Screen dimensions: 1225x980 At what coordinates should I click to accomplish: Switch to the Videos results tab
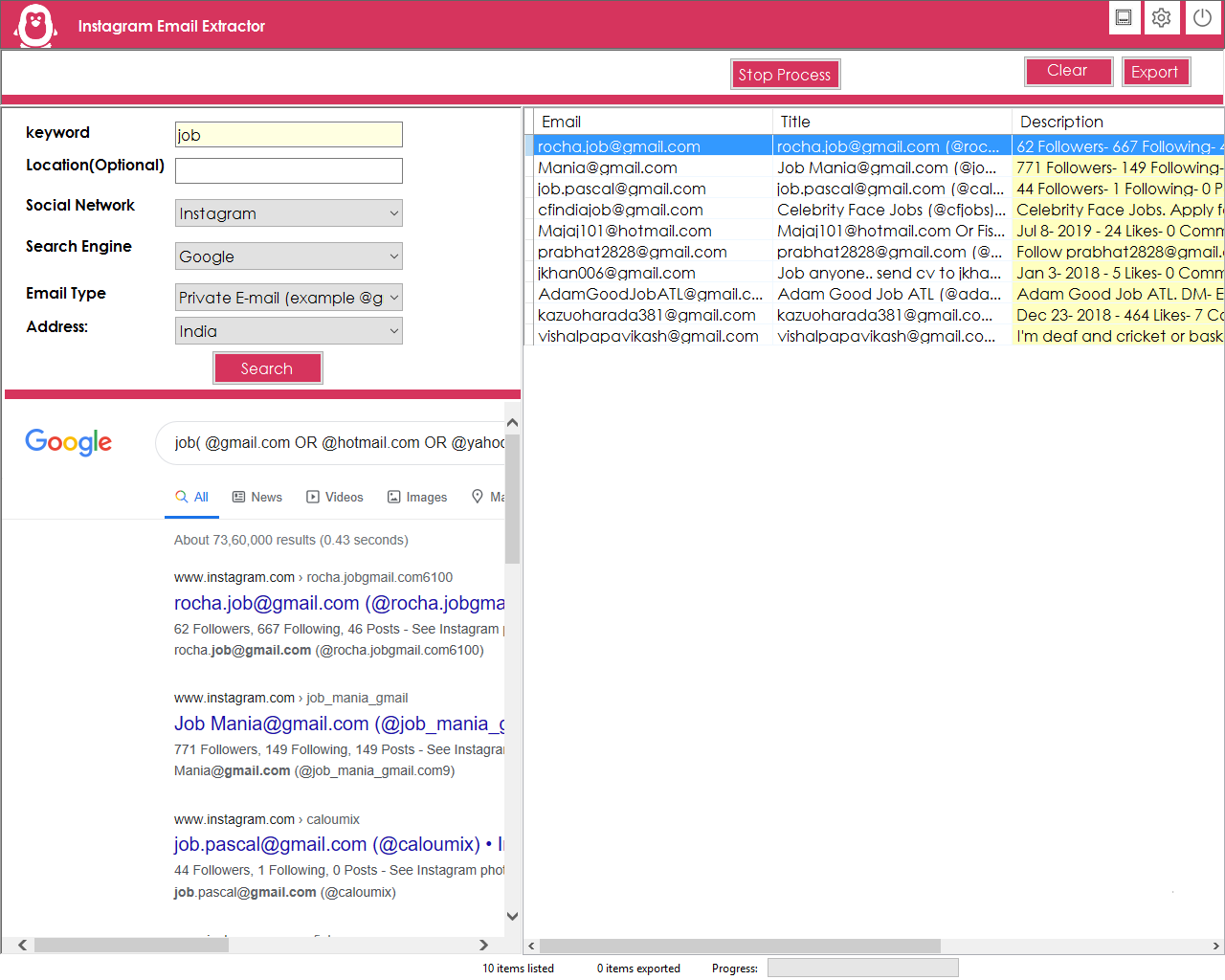[x=335, y=497]
